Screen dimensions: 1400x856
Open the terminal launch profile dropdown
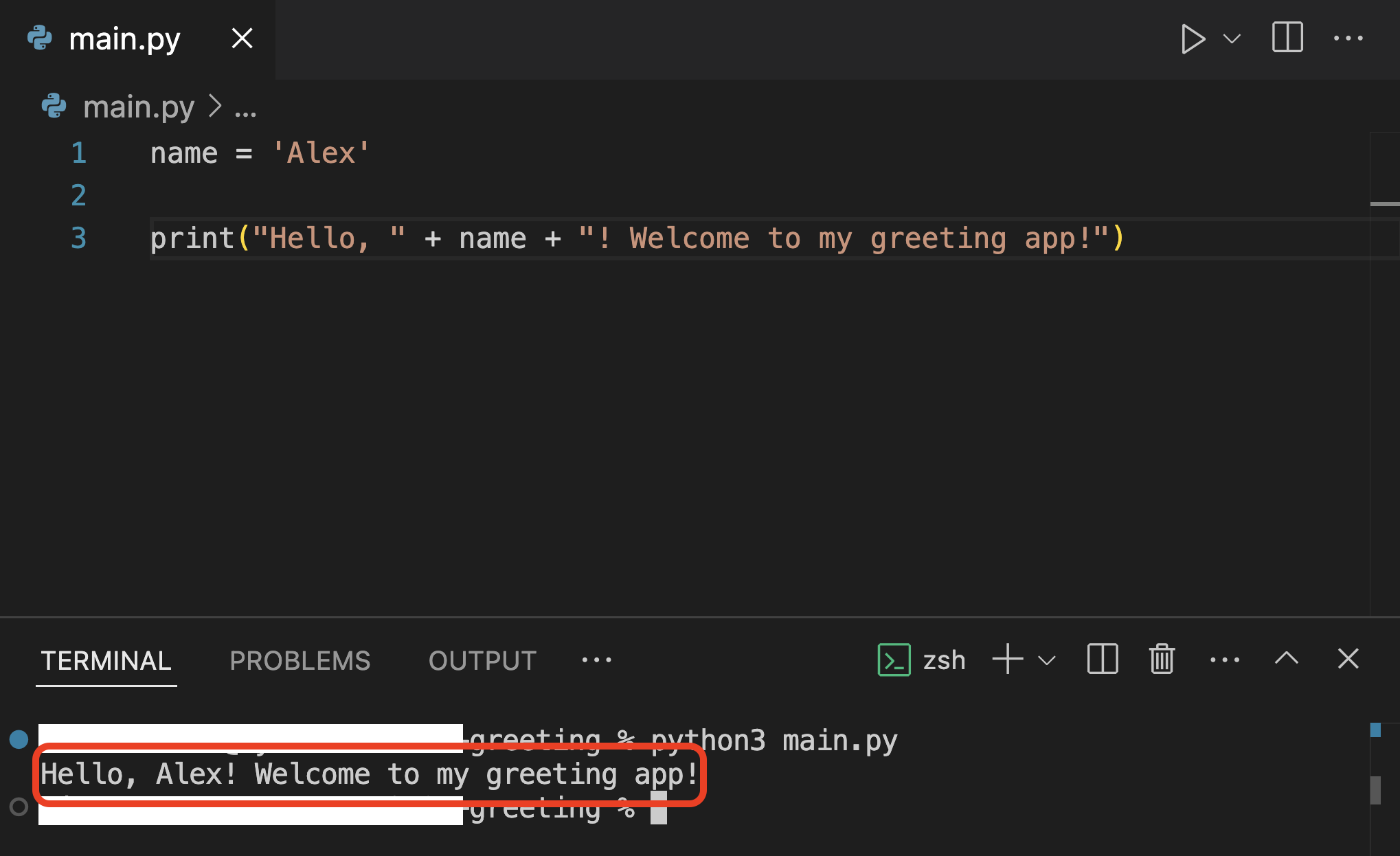[x=1046, y=661]
